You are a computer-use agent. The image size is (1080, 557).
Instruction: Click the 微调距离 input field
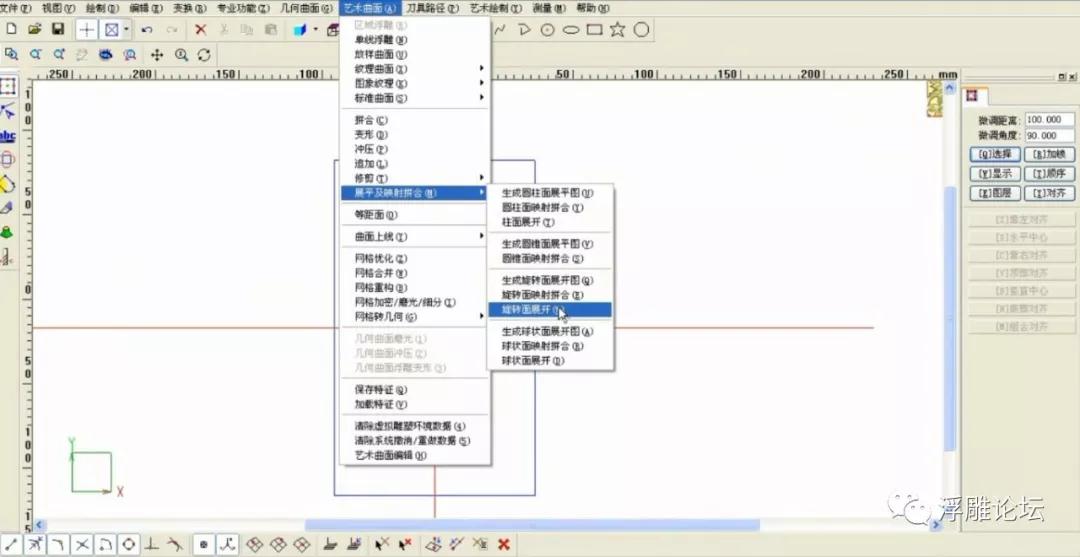[x=1049, y=120]
